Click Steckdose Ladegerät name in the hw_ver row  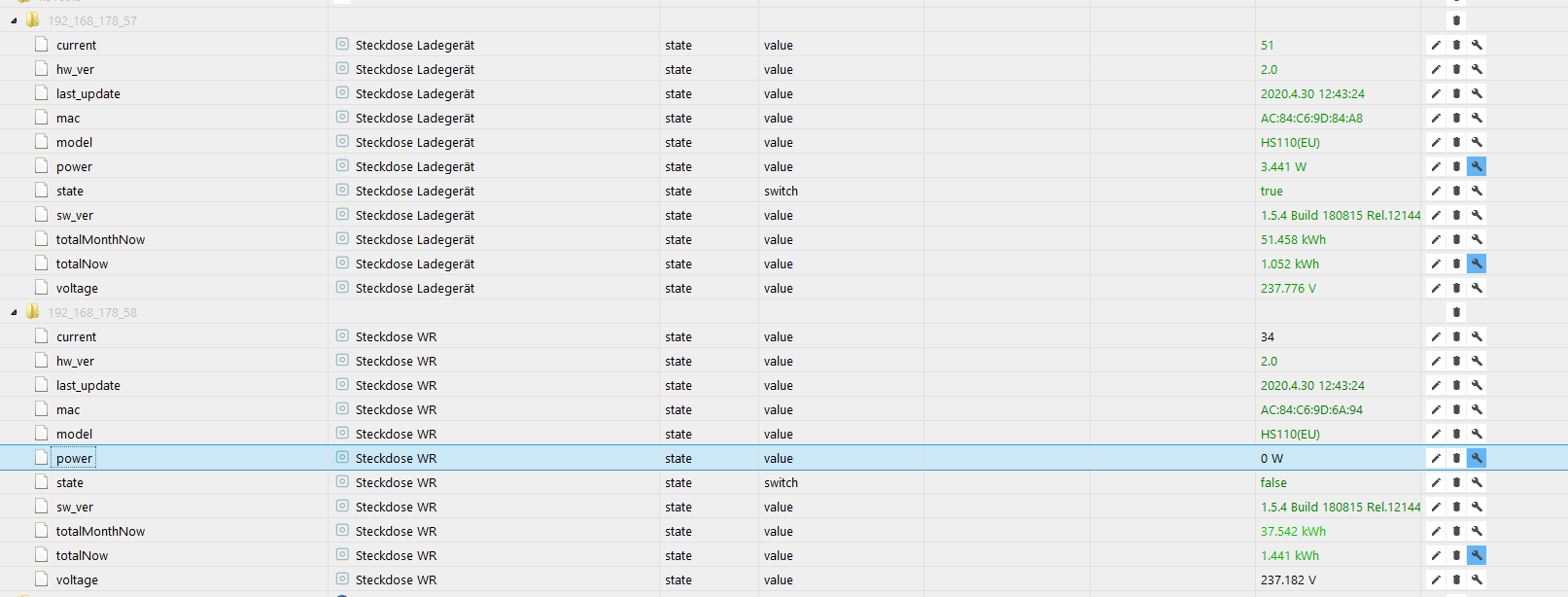click(415, 69)
